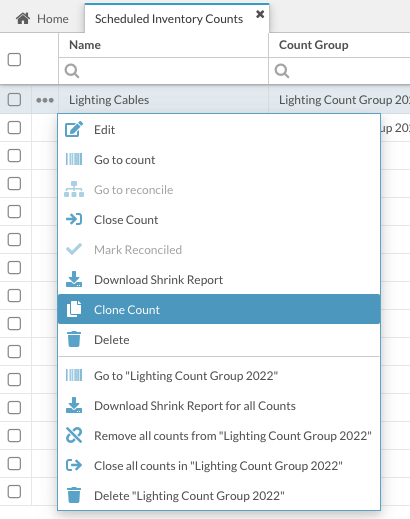Click the Lighting Cables name cell
This screenshot has height=519, width=410.
(163, 100)
